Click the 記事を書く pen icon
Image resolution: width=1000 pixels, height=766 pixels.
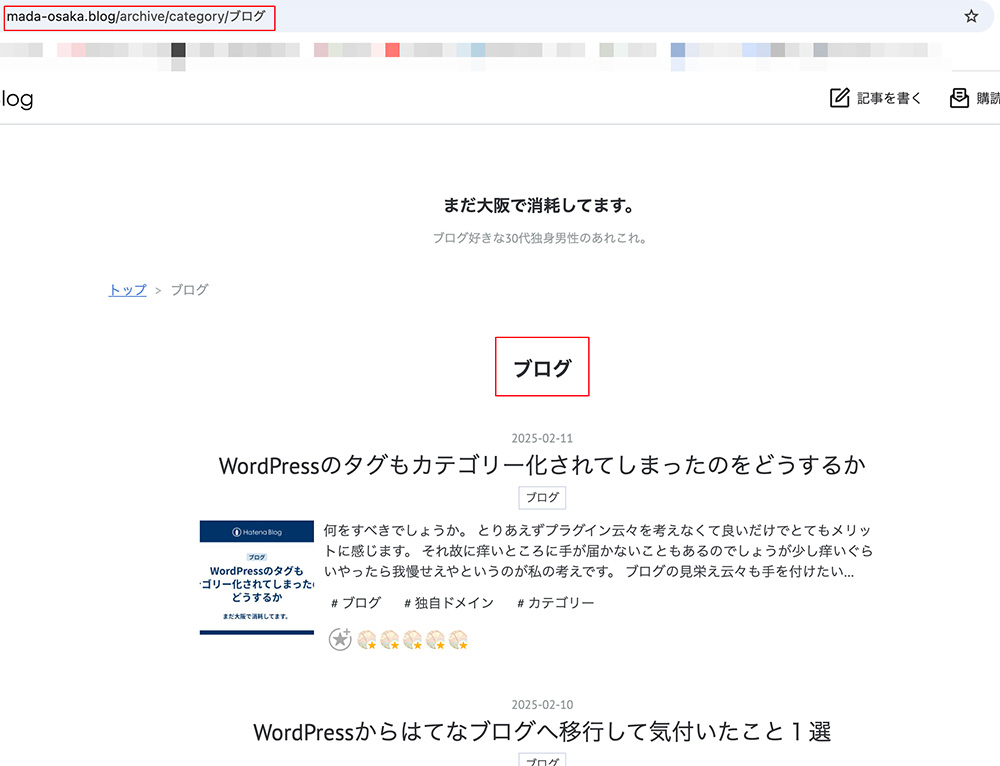[x=839, y=97]
